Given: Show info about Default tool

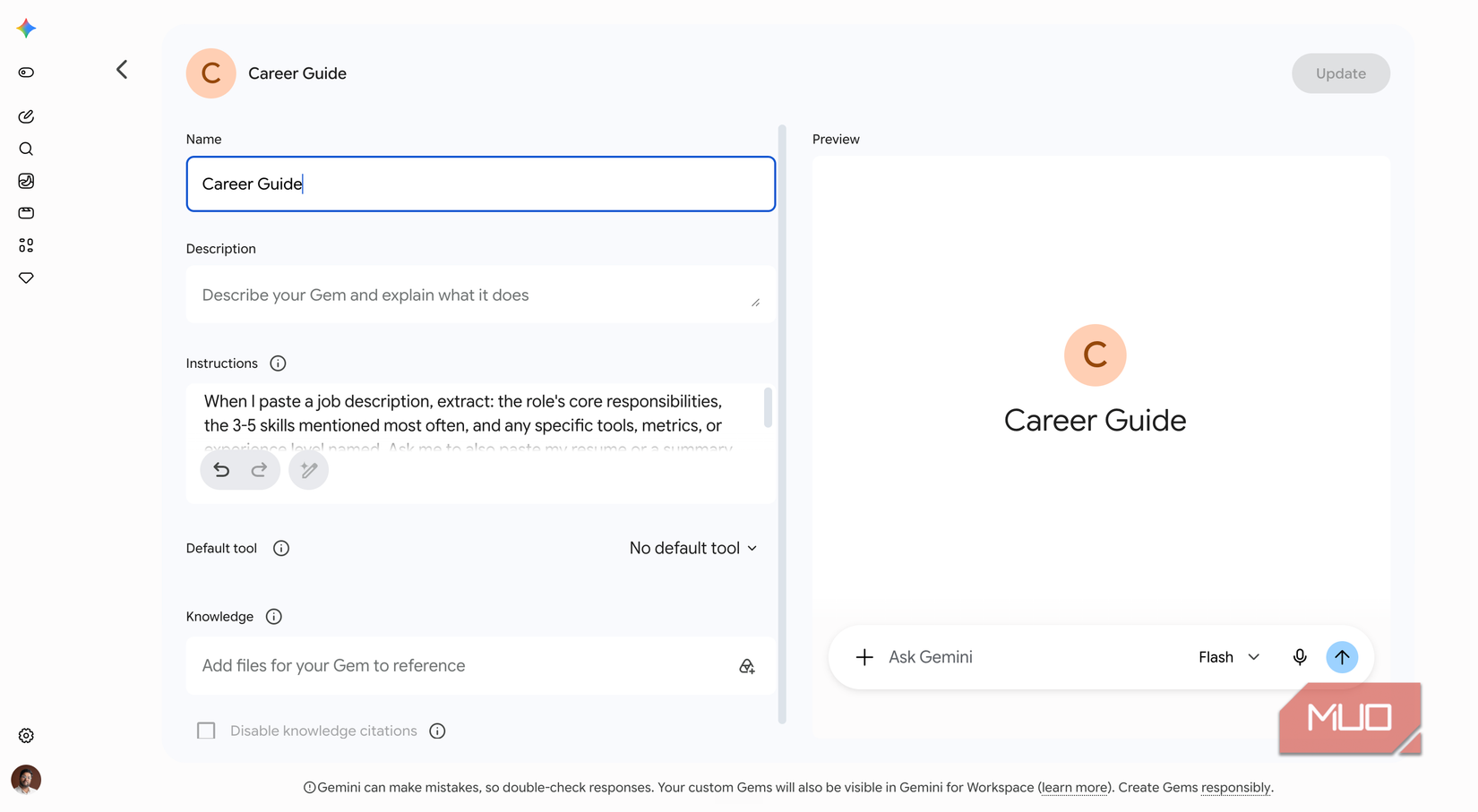Looking at the screenshot, I should 281,549.
